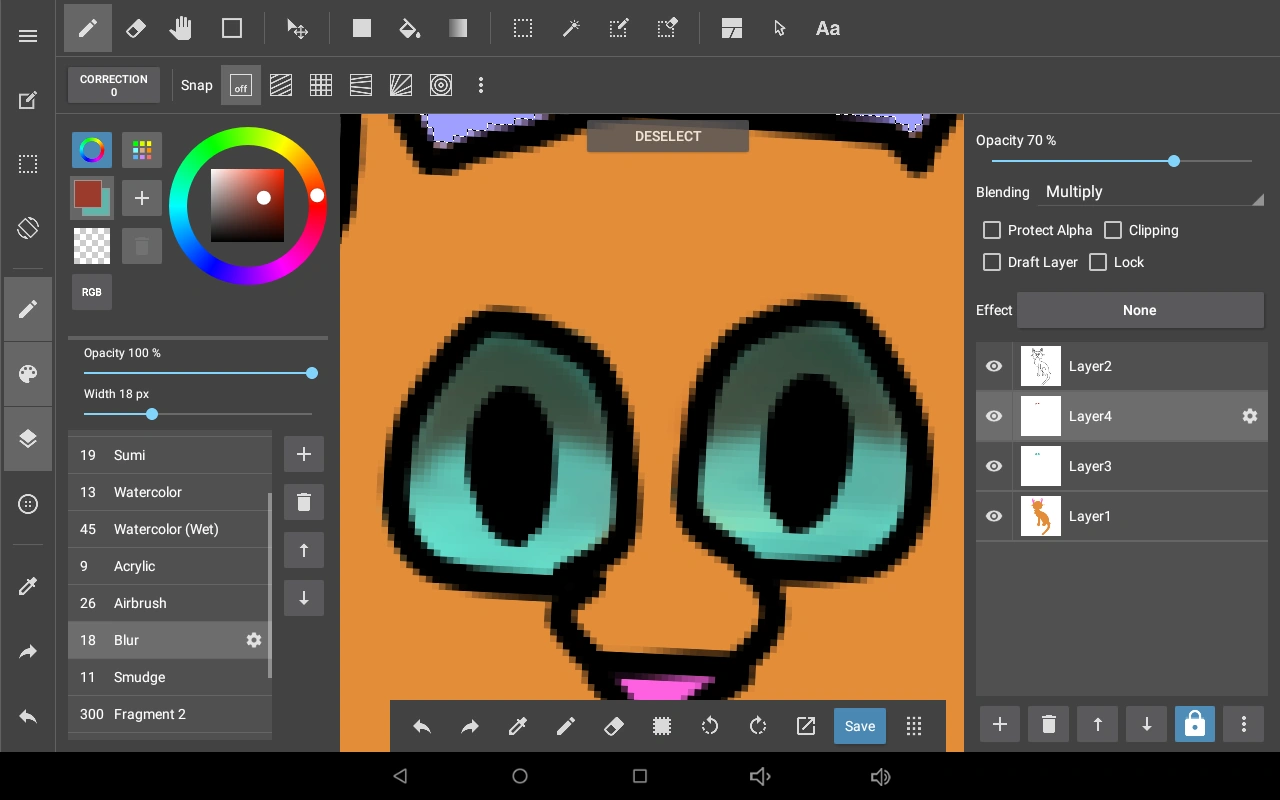Select the Layer1 thumbnail
Screen dimensions: 1280x800
click(1041, 516)
